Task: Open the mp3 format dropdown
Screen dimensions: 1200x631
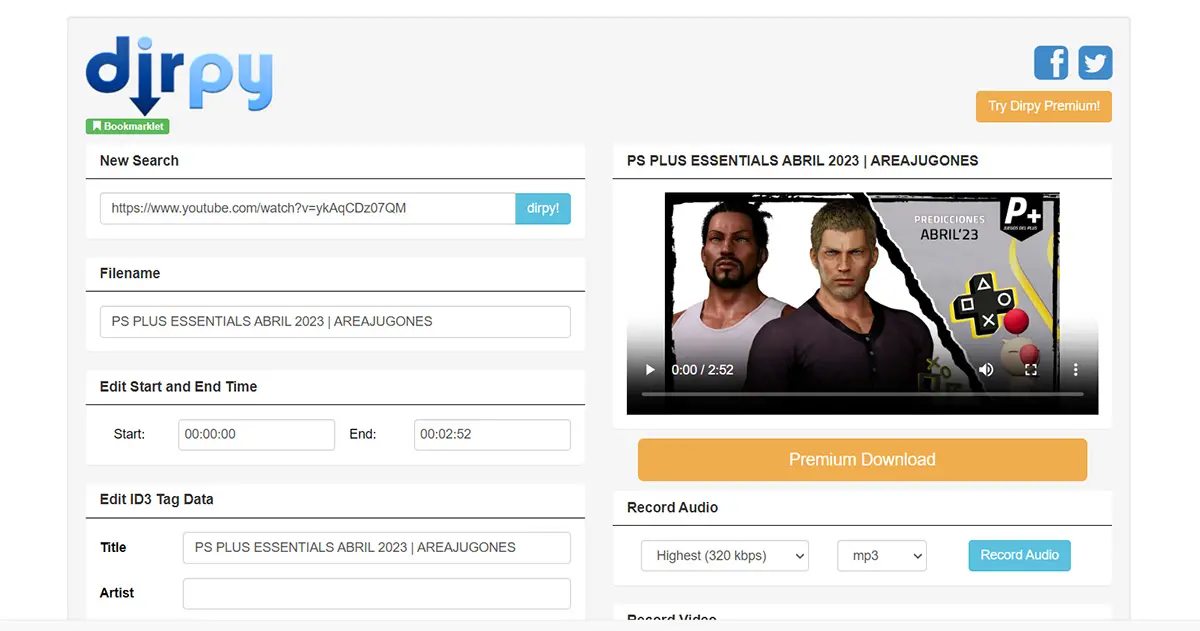Action: tap(882, 556)
